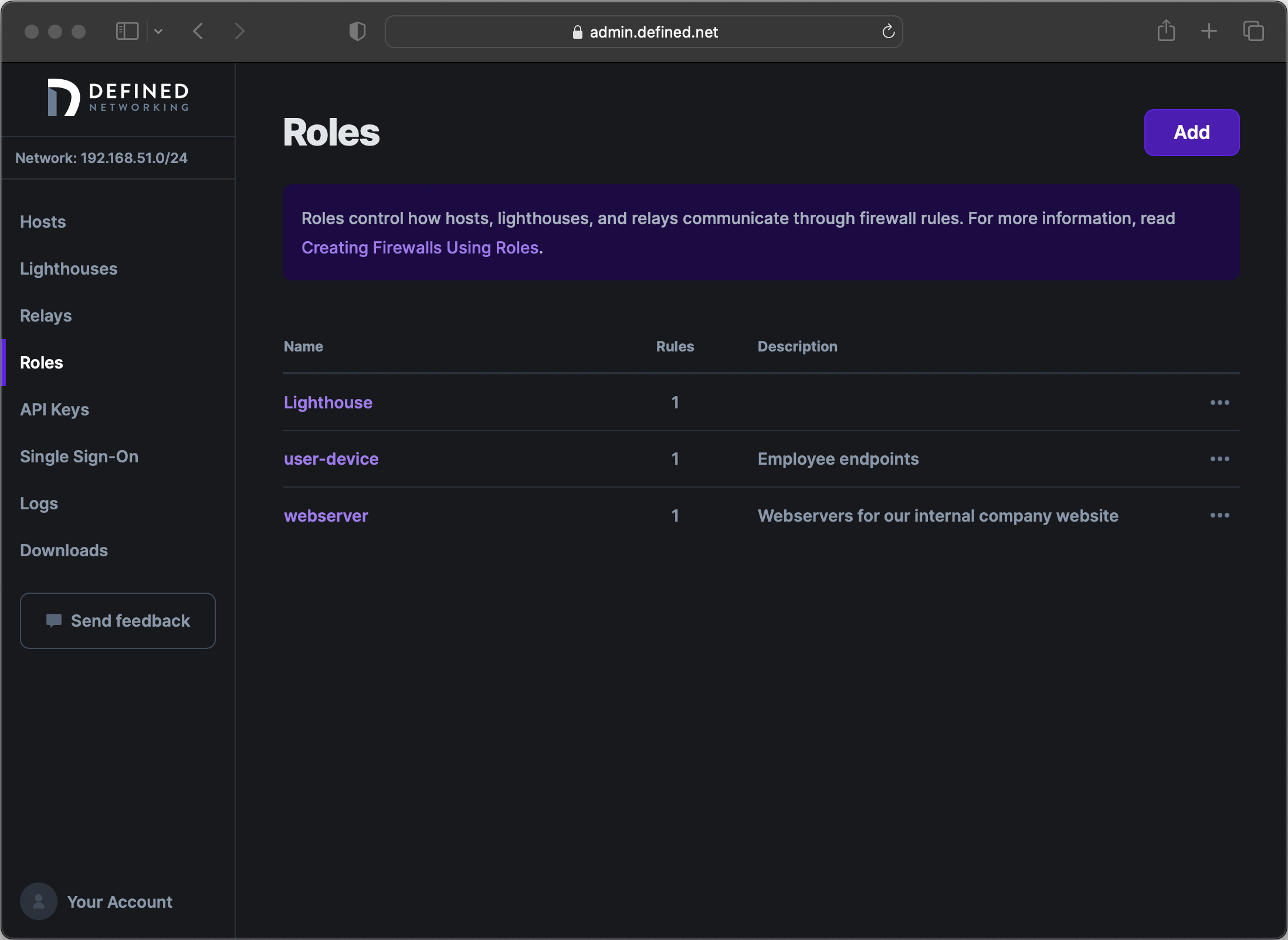Open the overflow menu for the webserver role
The width and height of the screenshot is (1288, 940).
[1219, 515]
